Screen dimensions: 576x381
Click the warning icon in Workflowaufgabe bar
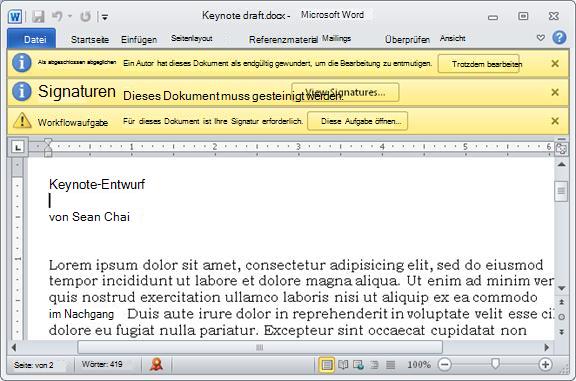coord(22,121)
